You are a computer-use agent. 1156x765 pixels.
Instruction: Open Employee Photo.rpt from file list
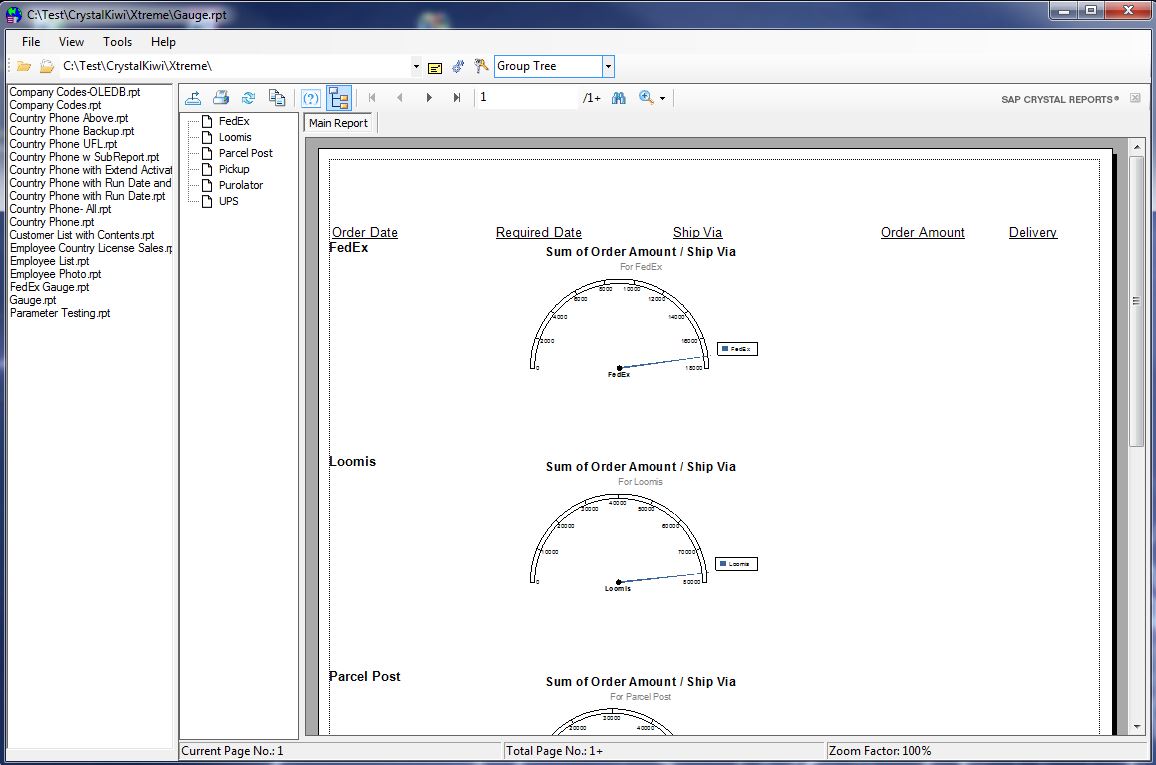[x=55, y=274]
